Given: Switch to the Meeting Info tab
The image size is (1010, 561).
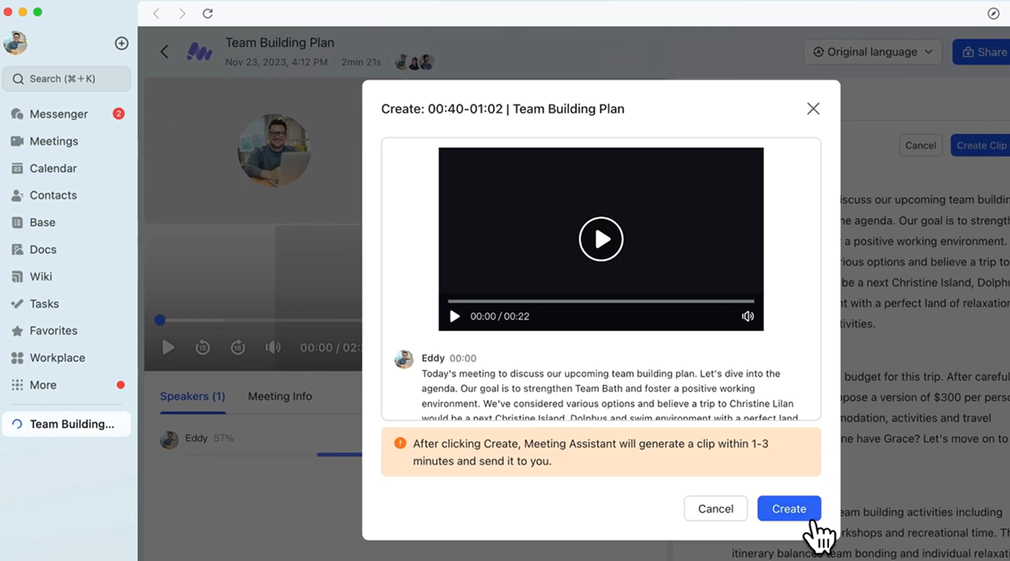Looking at the screenshot, I should (x=280, y=396).
